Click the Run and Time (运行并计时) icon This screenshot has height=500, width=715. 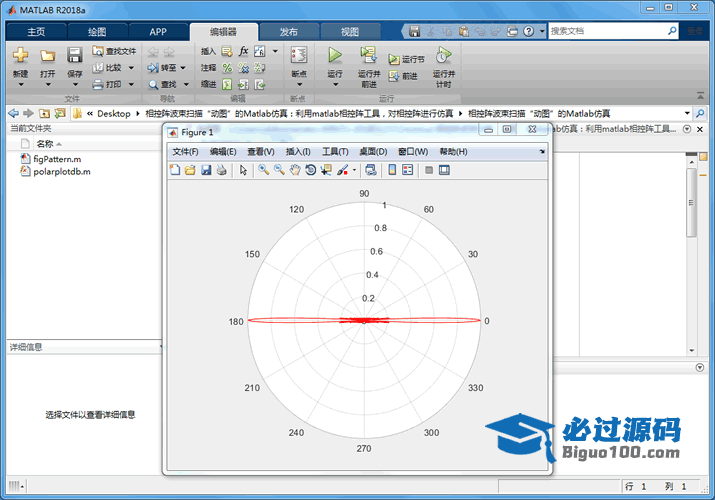pyautogui.click(x=443, y=55)
